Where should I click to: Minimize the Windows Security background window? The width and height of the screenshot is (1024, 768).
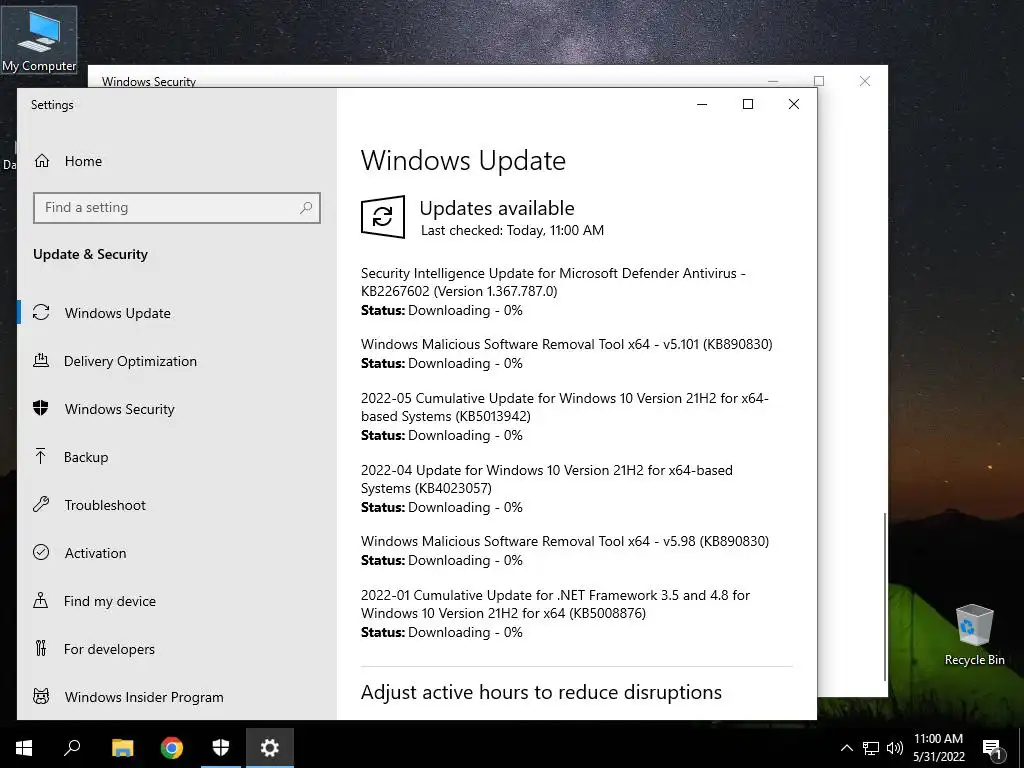[x=773, y=81]
